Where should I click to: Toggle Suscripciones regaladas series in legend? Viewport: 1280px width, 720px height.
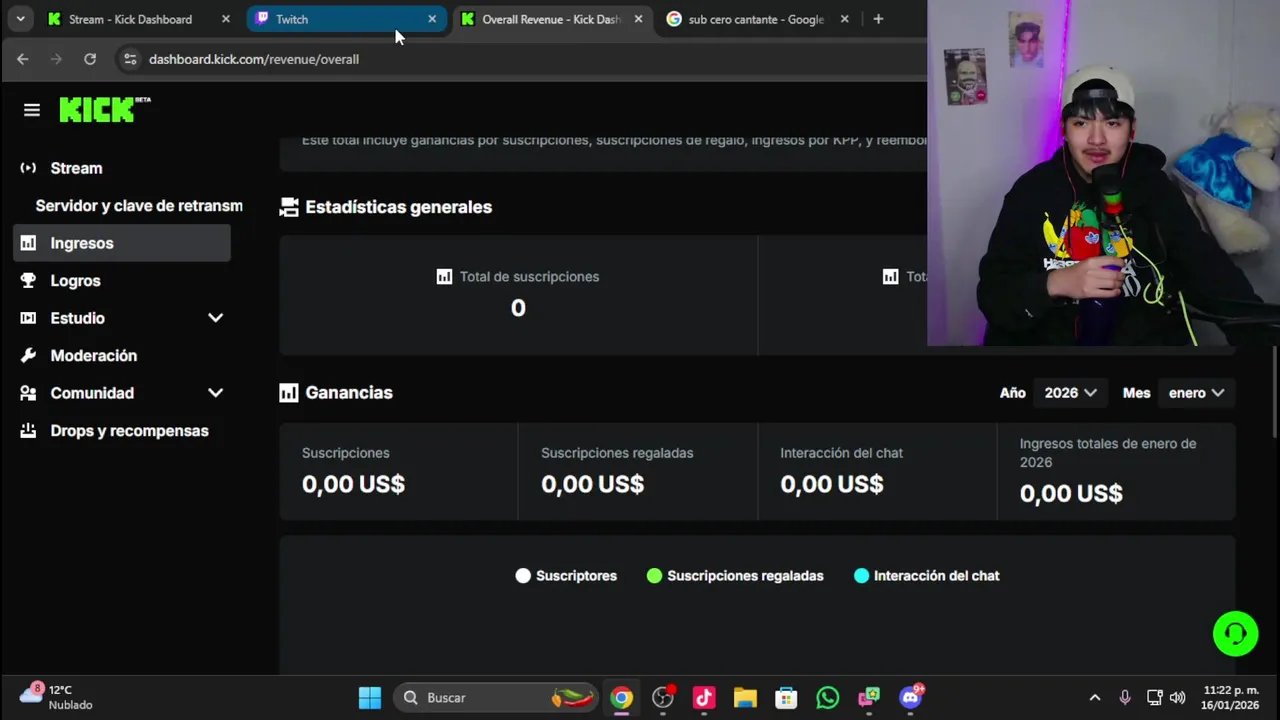click(x=735, y=576)
